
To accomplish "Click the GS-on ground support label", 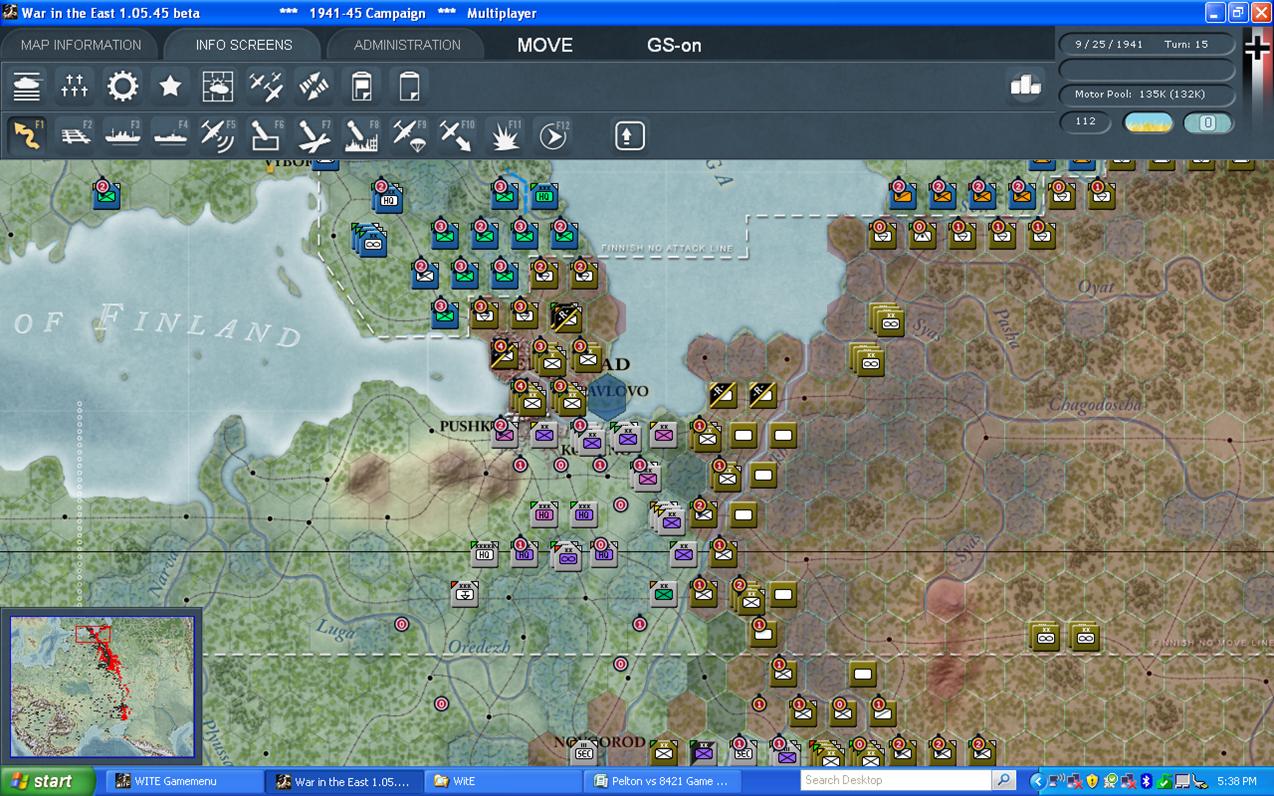I will click(x=674, y=45).
